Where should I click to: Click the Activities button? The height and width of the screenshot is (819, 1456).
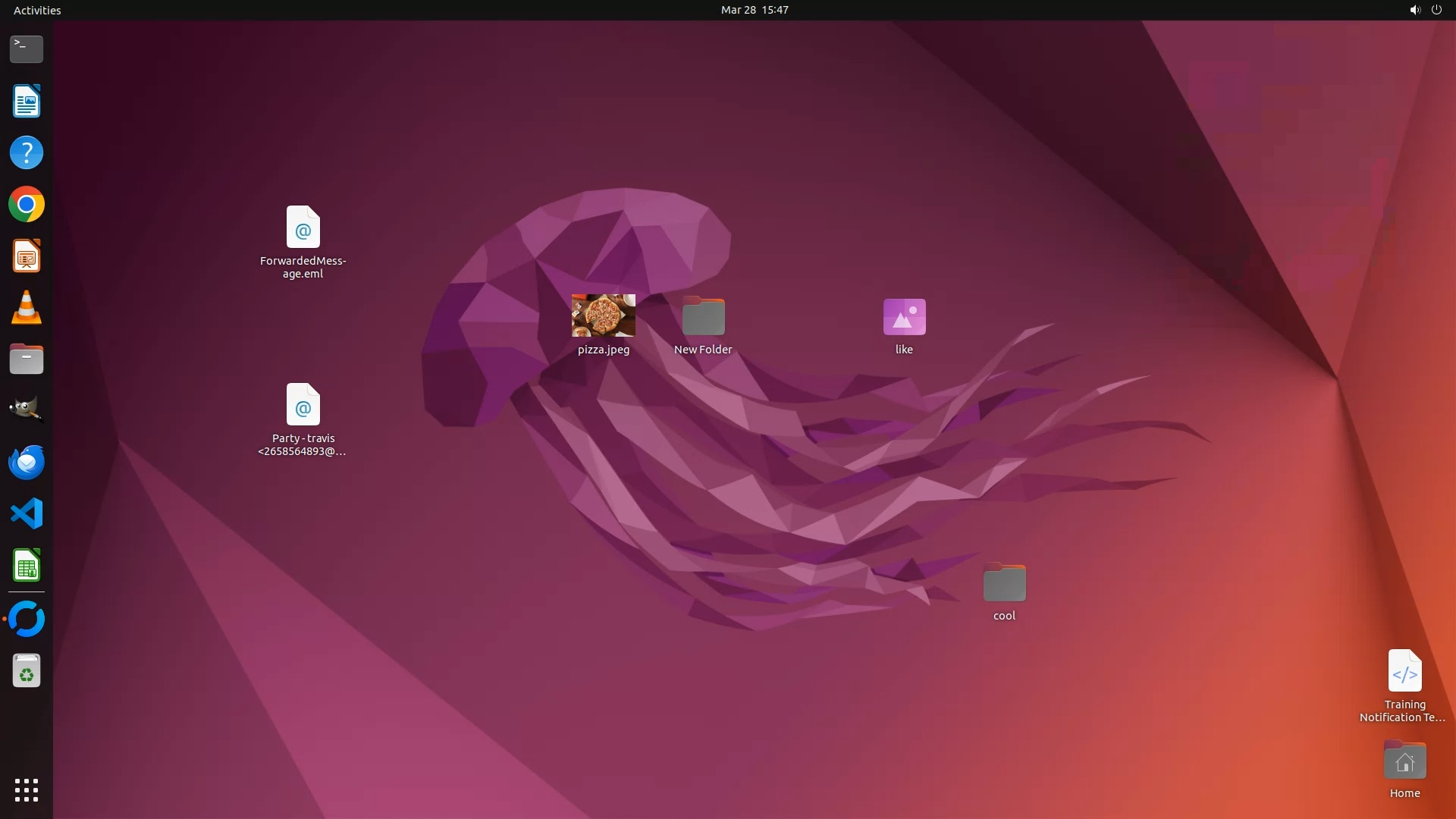pyautogui.click(x=37, y=10)
